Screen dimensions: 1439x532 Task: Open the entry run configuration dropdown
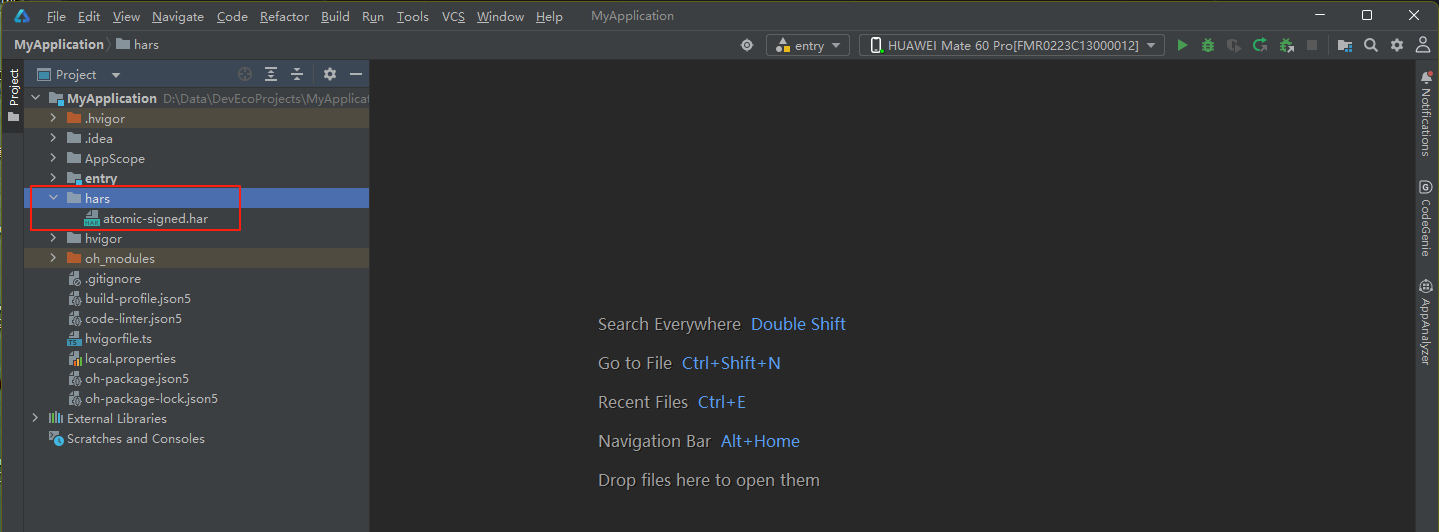click(808, 45)
